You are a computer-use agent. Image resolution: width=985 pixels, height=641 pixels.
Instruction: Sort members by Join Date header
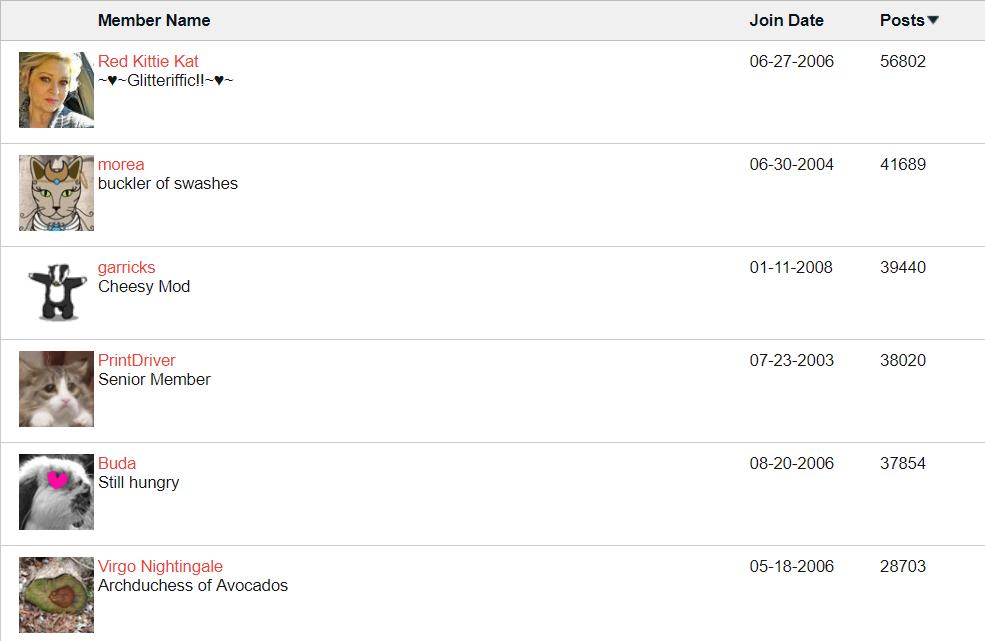pos(786,20)
